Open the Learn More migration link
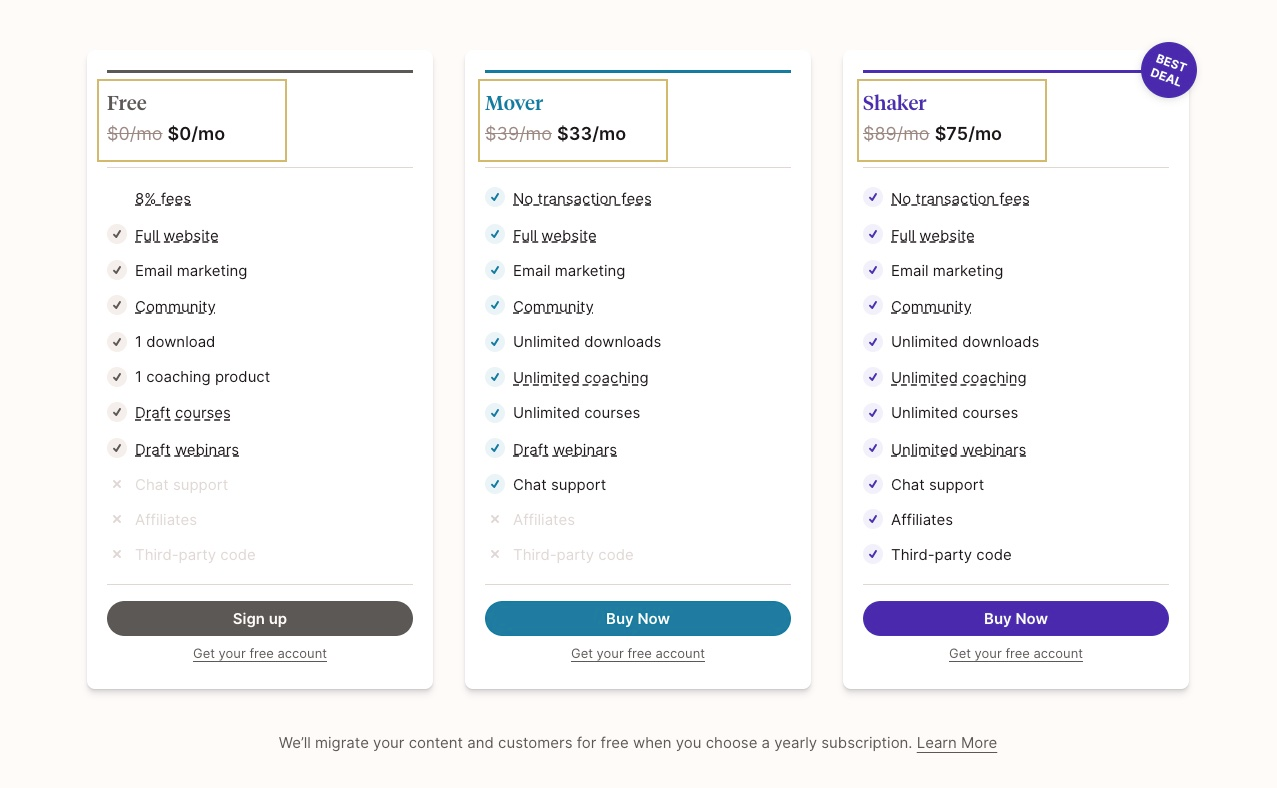1277x788 pixels. [x=957, y=743]
